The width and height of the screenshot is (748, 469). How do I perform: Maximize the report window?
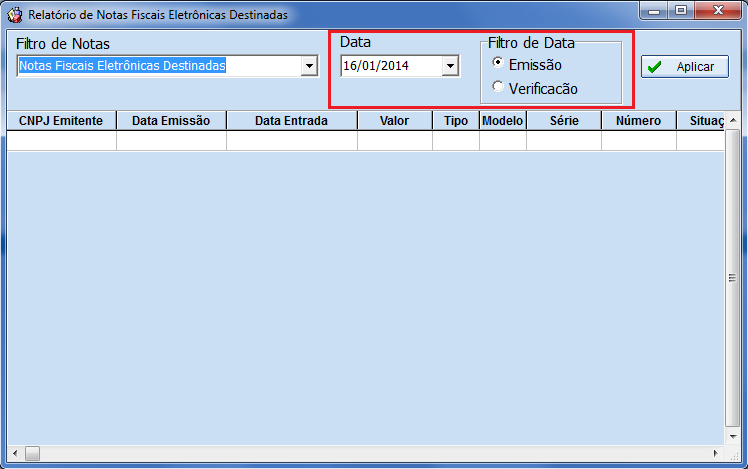tap(682, 13)
